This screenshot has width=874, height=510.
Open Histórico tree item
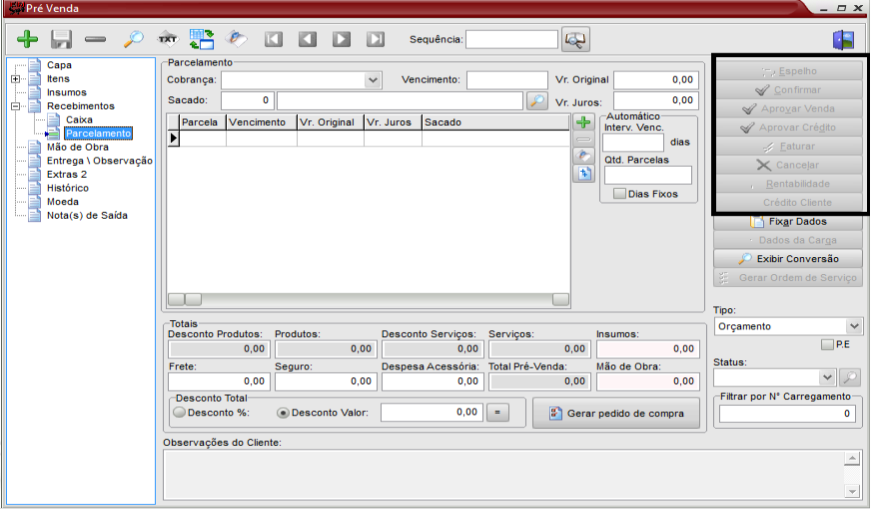pos(67,188)
